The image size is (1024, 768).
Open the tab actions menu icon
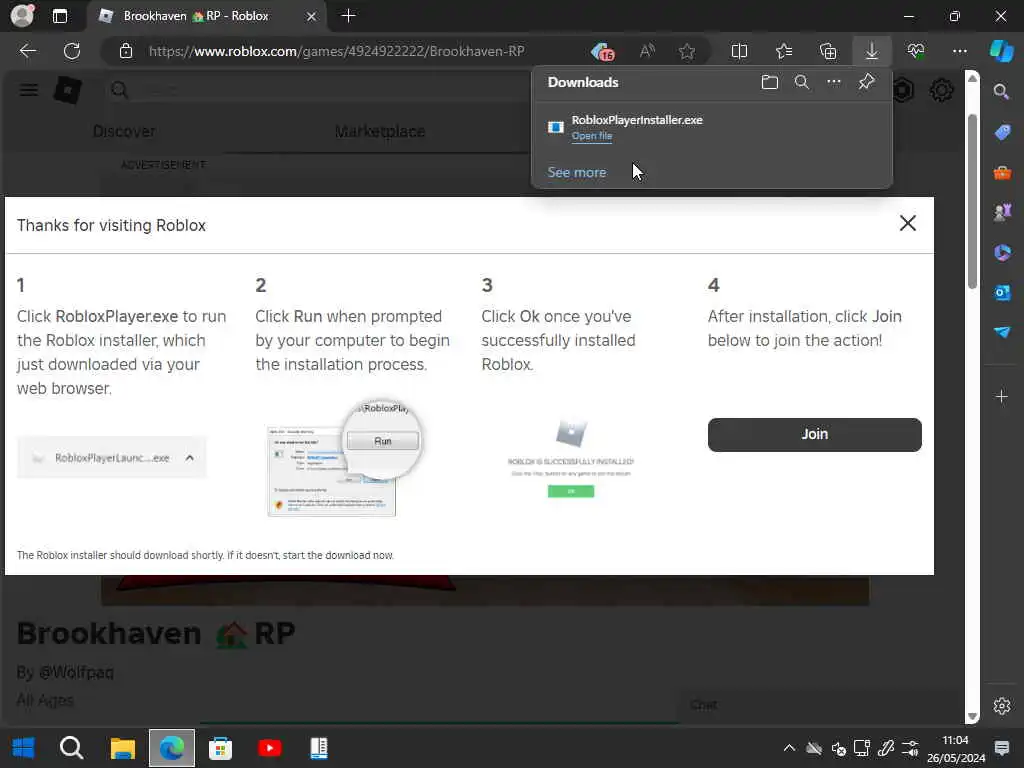(59, 16)
